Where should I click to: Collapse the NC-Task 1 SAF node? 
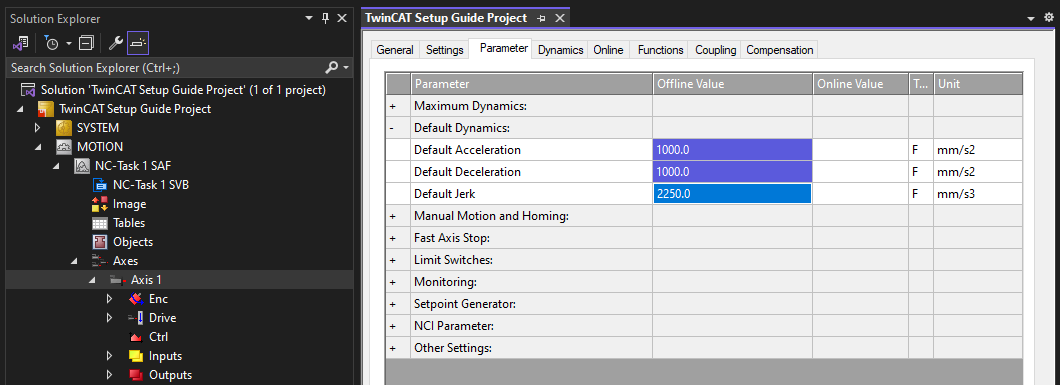(57, 165)
